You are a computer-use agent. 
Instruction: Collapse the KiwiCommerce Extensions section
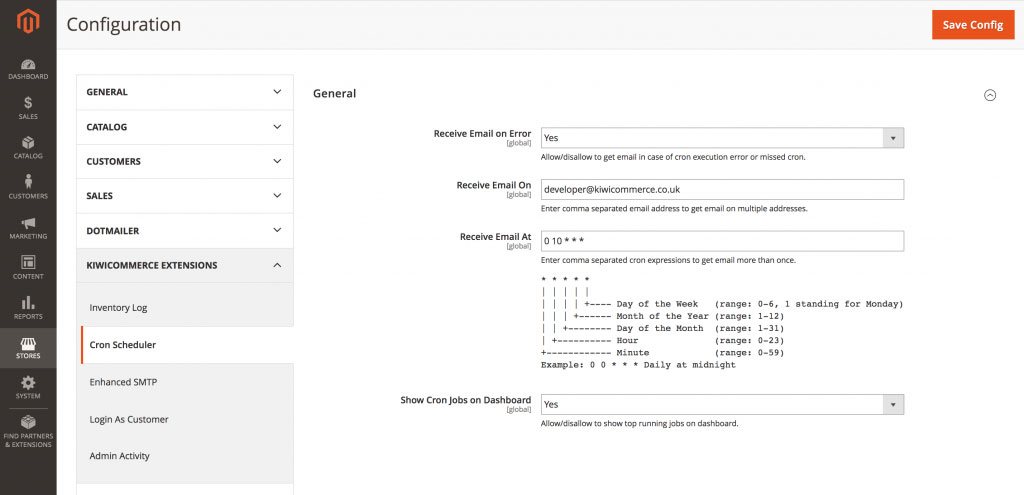pos(185,265)
